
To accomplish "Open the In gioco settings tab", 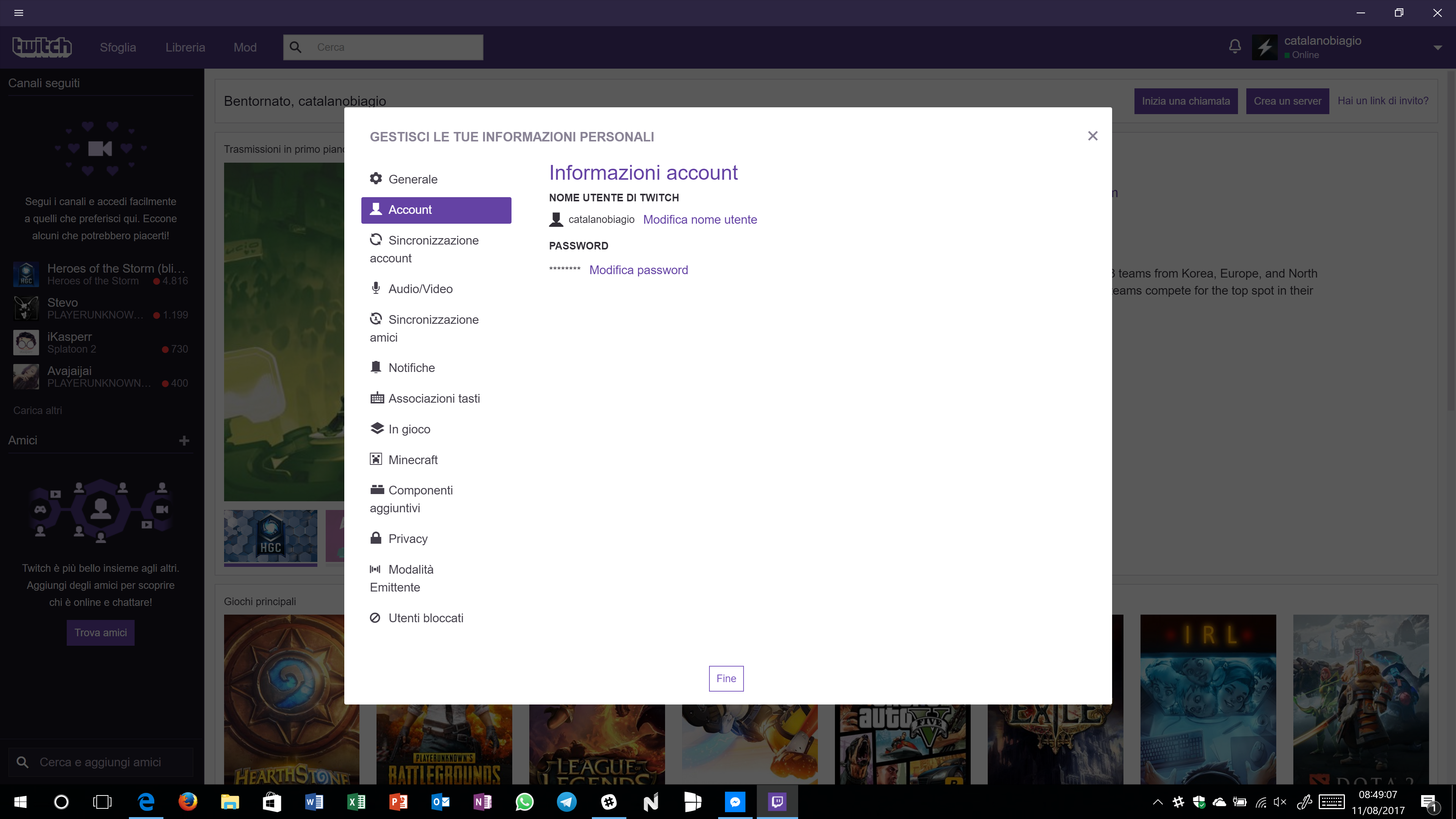I will [436, 429].
